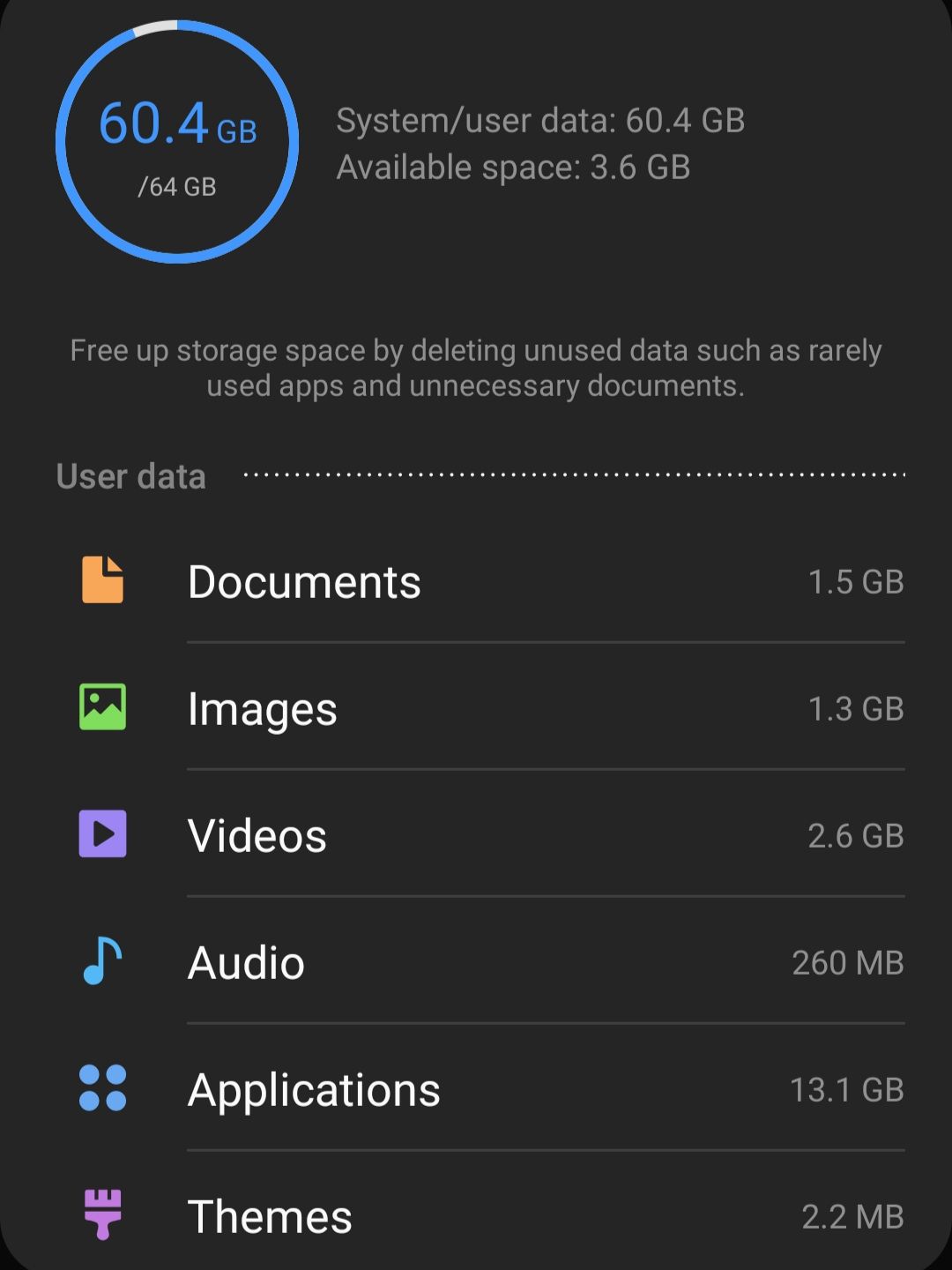Tap the User data section header
This screenshot has height=1270, width=952.
[x=131, y=476]
